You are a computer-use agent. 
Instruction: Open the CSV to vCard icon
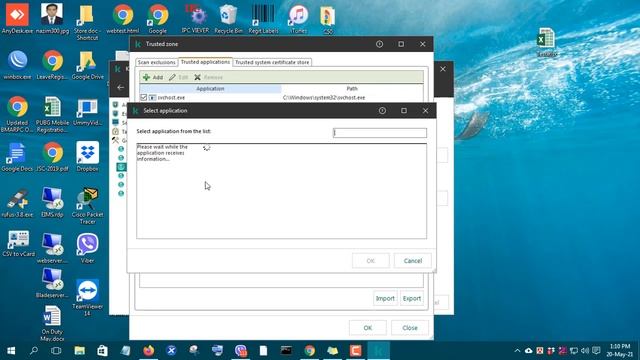tap(18, 244)
